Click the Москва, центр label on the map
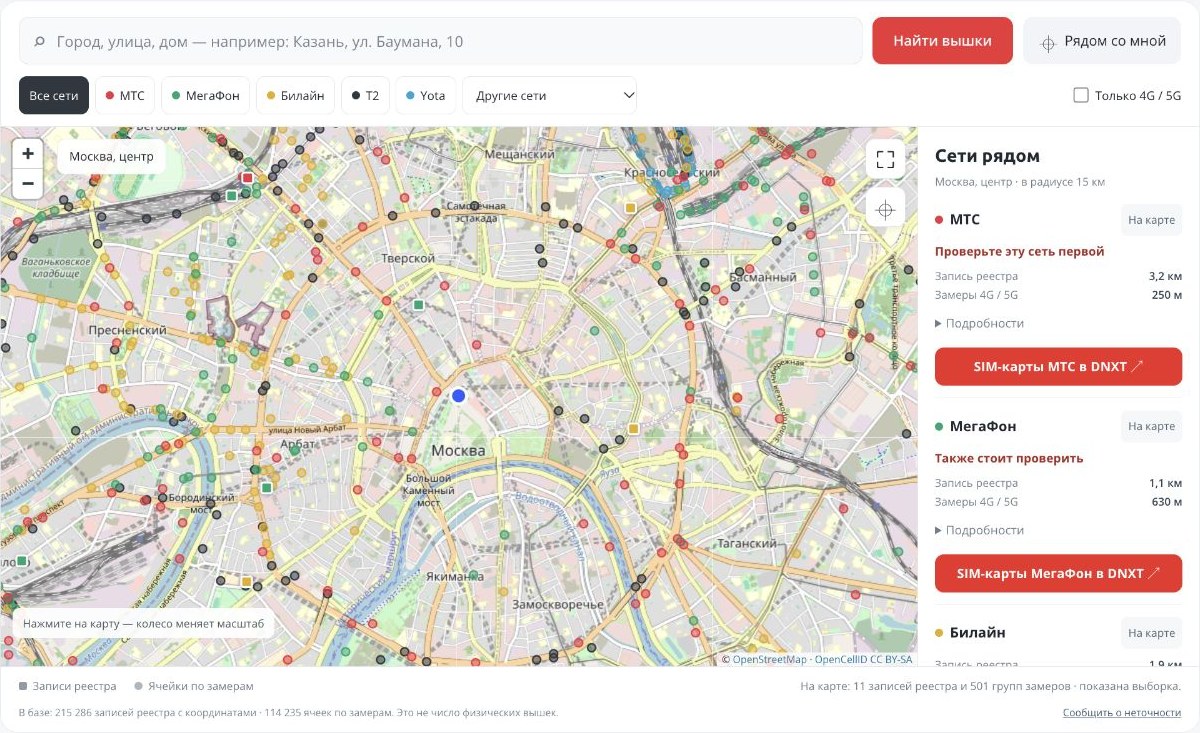1200x733 pixels. 111,157
